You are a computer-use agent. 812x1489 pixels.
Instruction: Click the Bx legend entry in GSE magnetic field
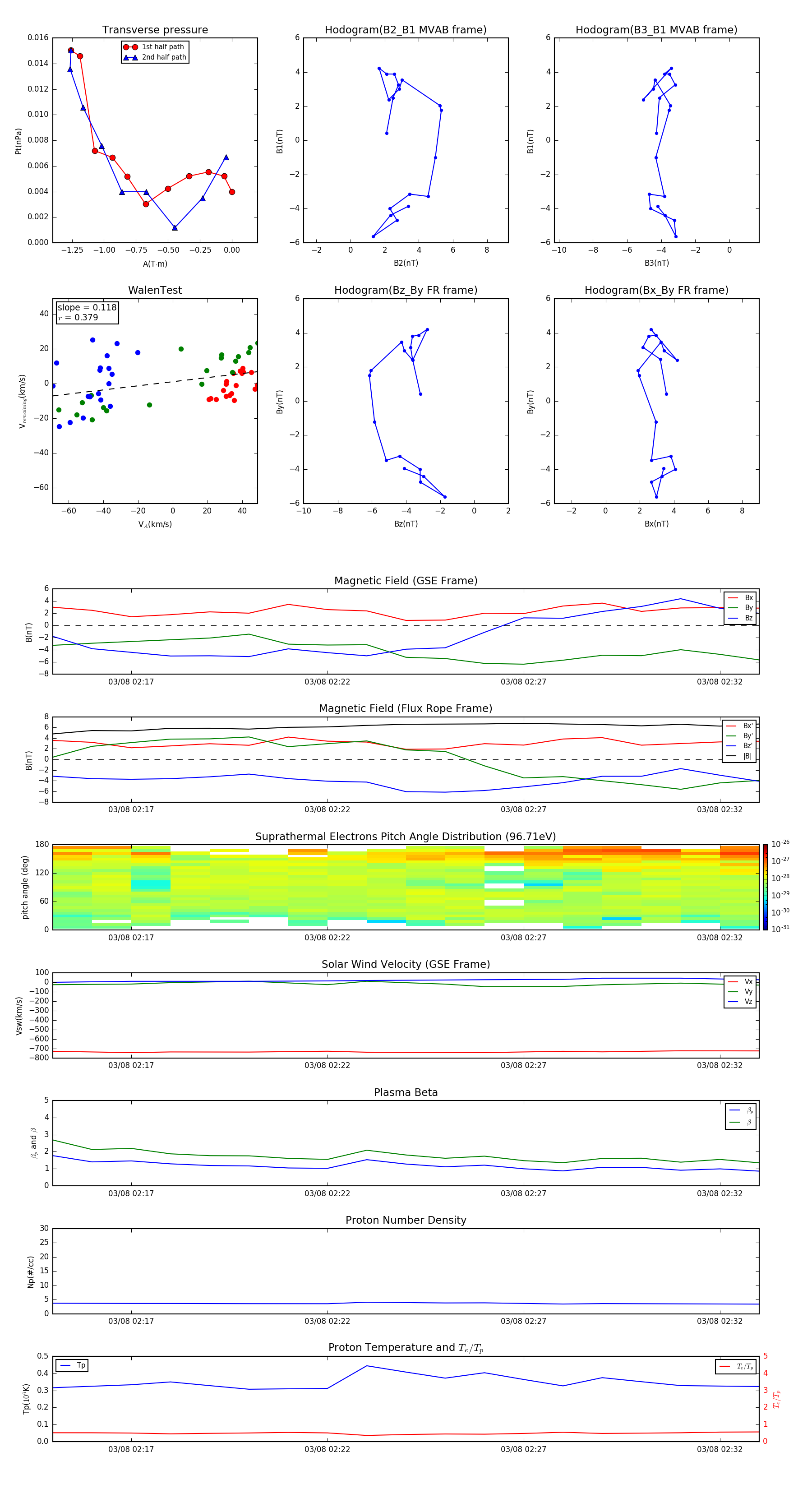click(740, 598)
